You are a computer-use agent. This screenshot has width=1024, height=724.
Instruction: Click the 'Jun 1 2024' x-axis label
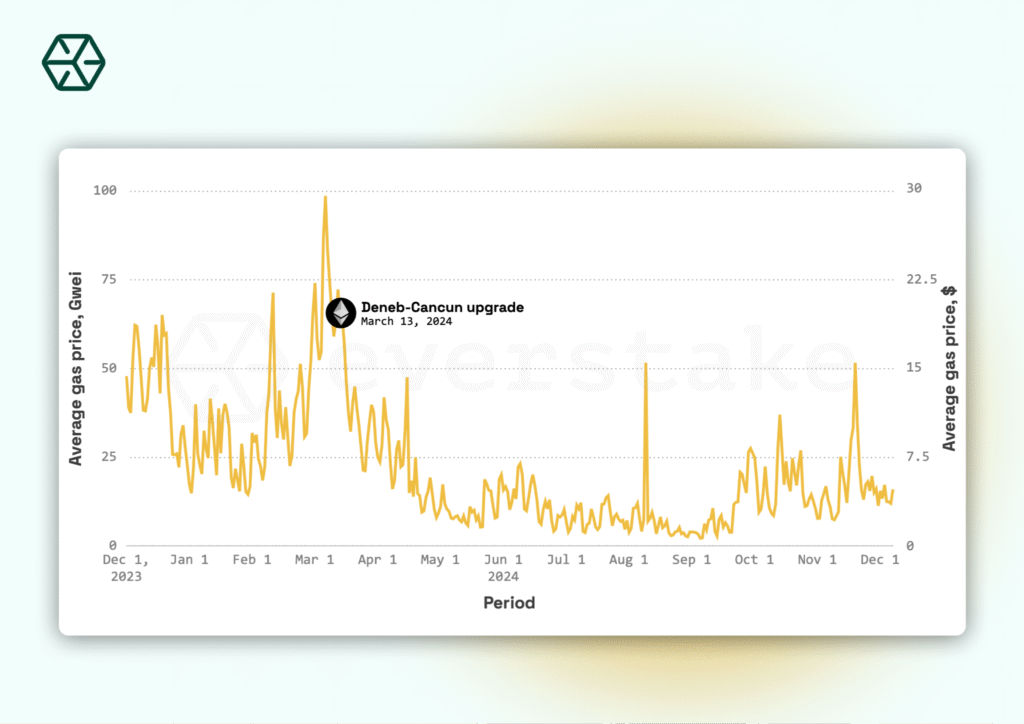pyautogui.click(x=503, y=568)
